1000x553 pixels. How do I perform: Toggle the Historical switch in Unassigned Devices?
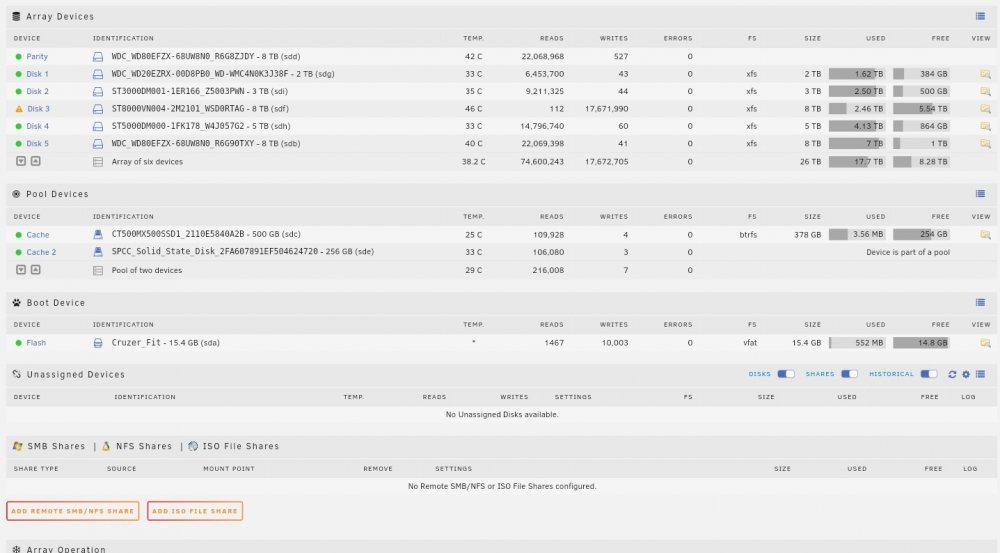click(929, 374)
